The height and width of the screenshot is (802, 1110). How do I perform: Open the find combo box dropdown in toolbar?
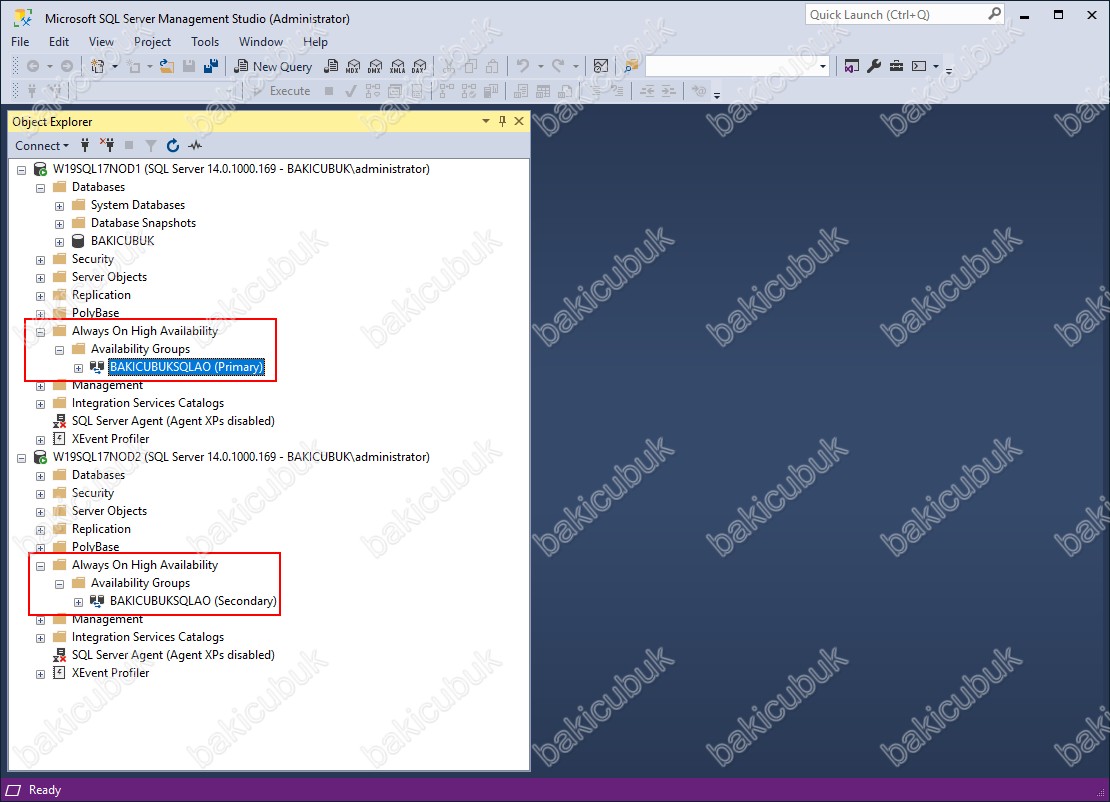[x=823, y=67]
